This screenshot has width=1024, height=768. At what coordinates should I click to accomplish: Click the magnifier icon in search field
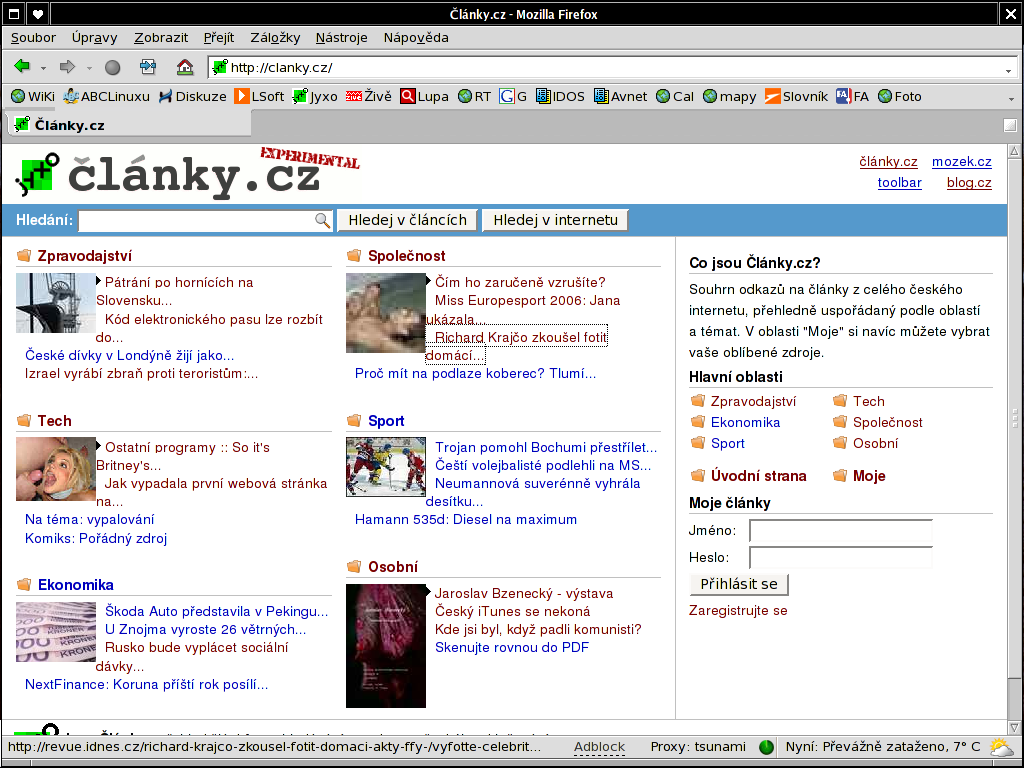[322, 220]
